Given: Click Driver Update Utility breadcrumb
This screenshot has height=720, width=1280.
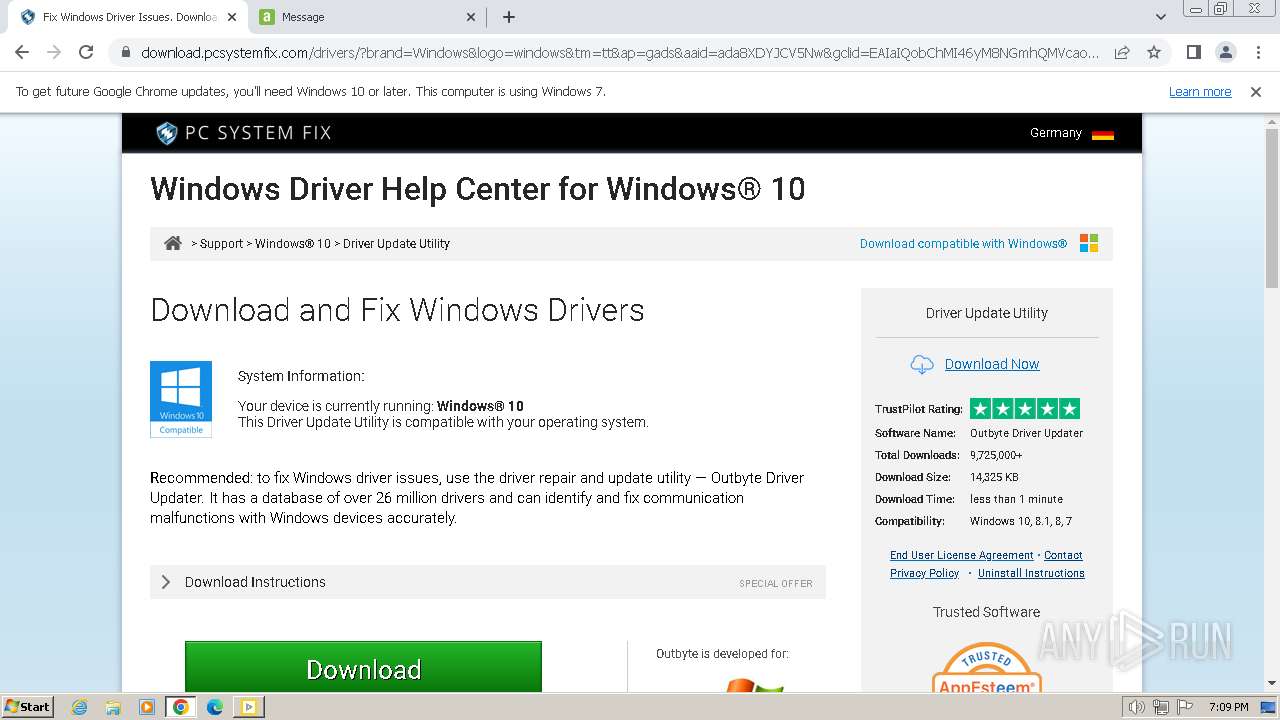Looking at the screenshot, I should (x=396, y=244).
